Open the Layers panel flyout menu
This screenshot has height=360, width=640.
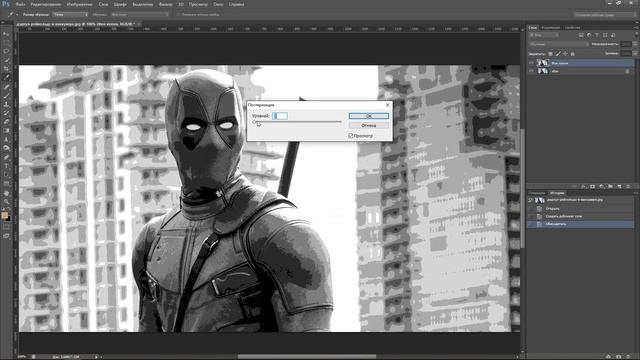tap(636, 27)
